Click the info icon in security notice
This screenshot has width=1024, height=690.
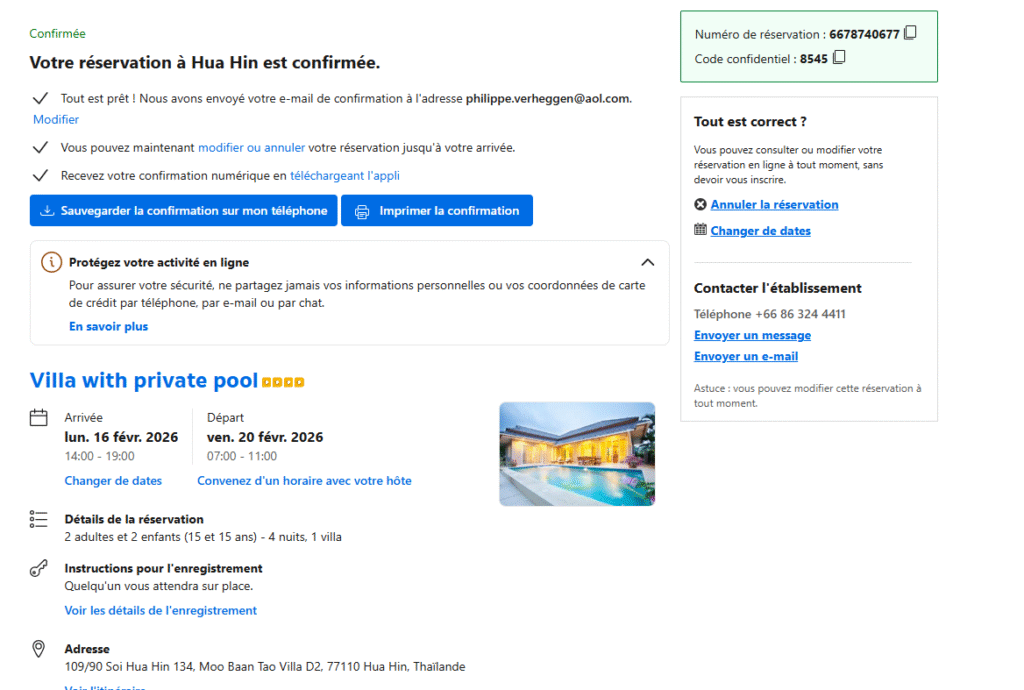51,263
